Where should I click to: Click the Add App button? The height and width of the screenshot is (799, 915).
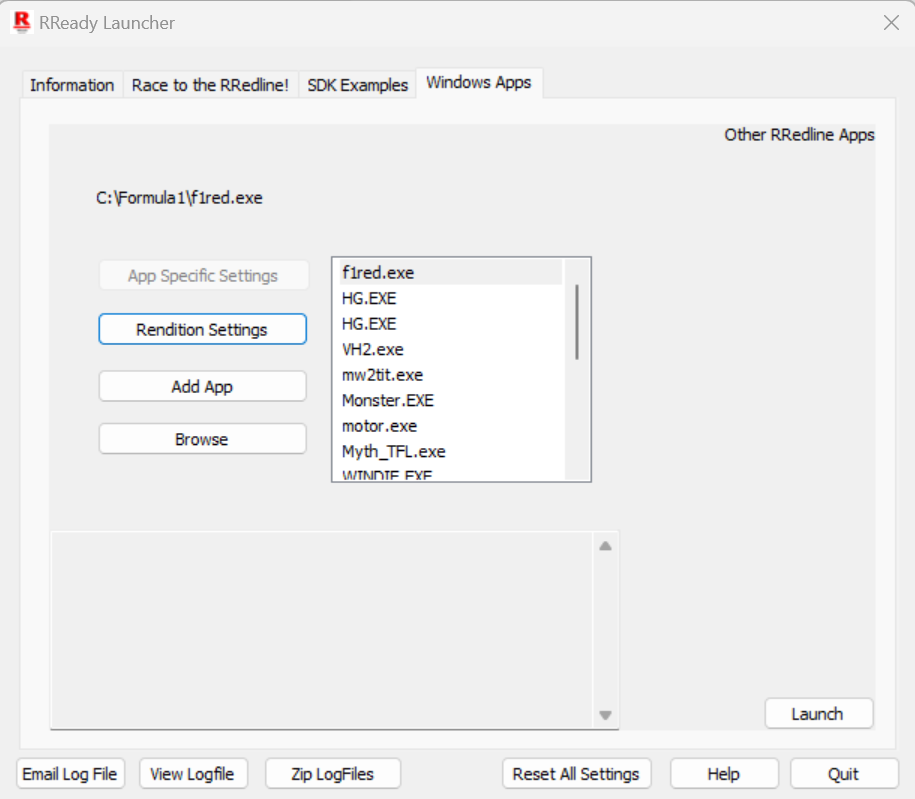[202, 386]
